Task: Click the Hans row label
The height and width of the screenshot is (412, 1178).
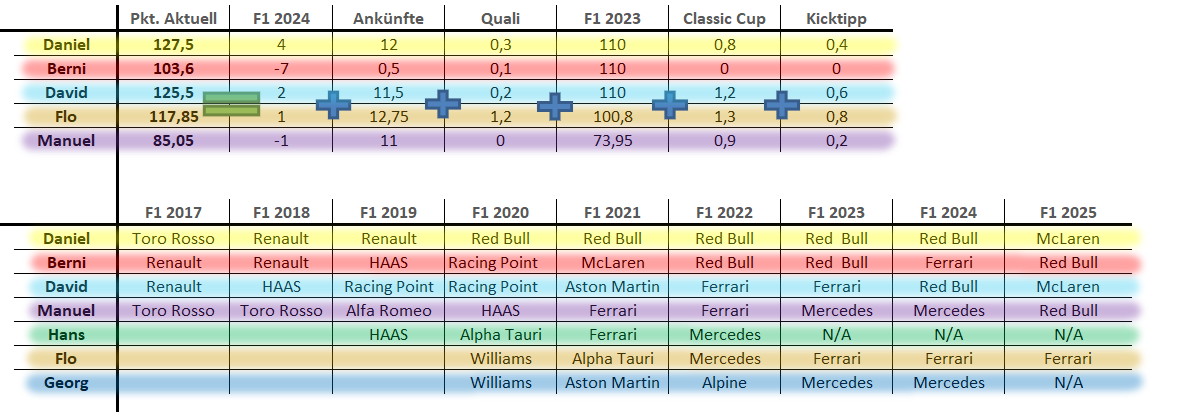Action: pyautogui.click(x=67, y=335)
